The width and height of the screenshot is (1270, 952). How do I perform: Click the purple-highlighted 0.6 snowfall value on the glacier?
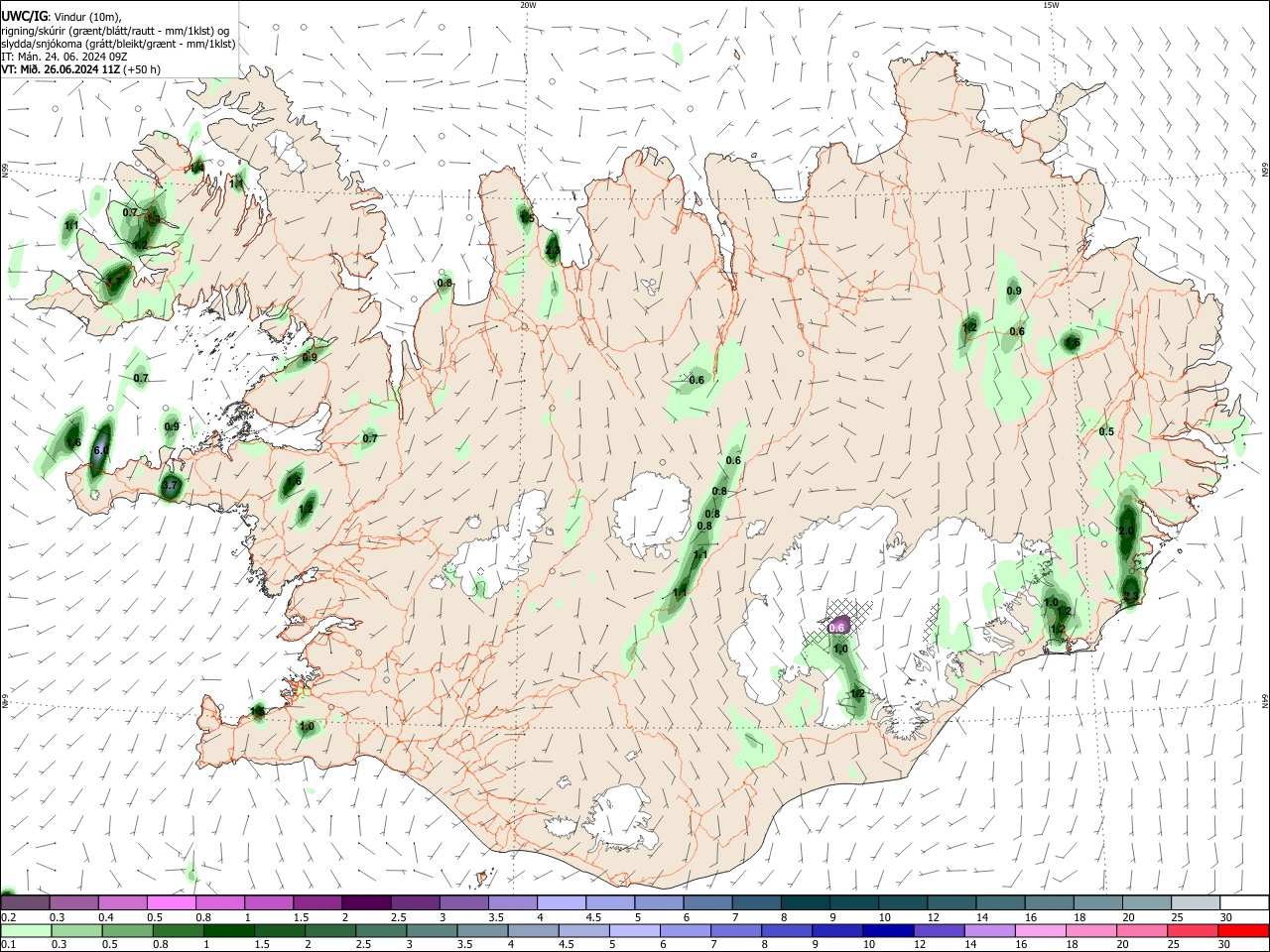click(836, 626)
